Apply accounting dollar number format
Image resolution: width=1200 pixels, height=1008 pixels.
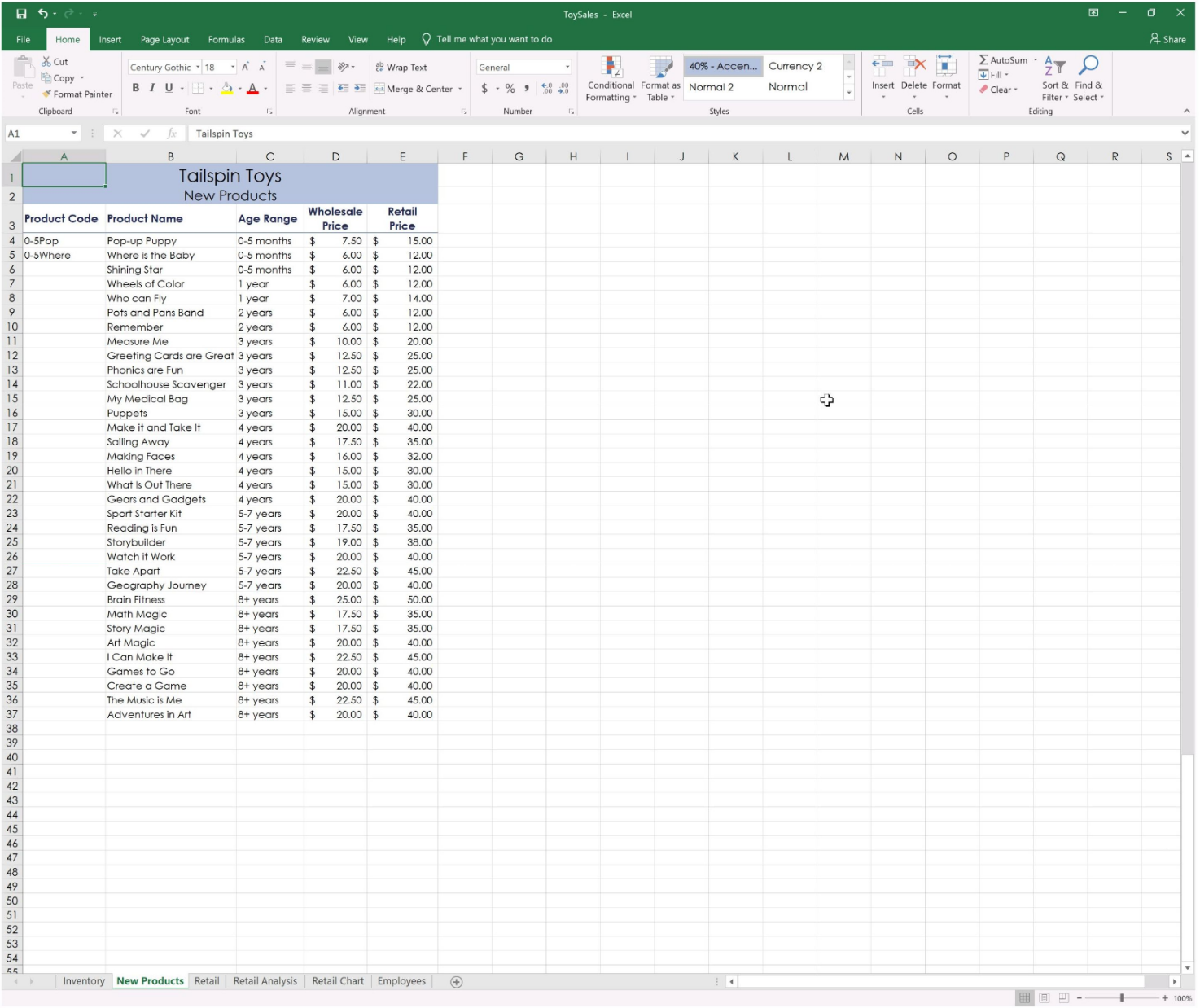[x=485, y=88]
